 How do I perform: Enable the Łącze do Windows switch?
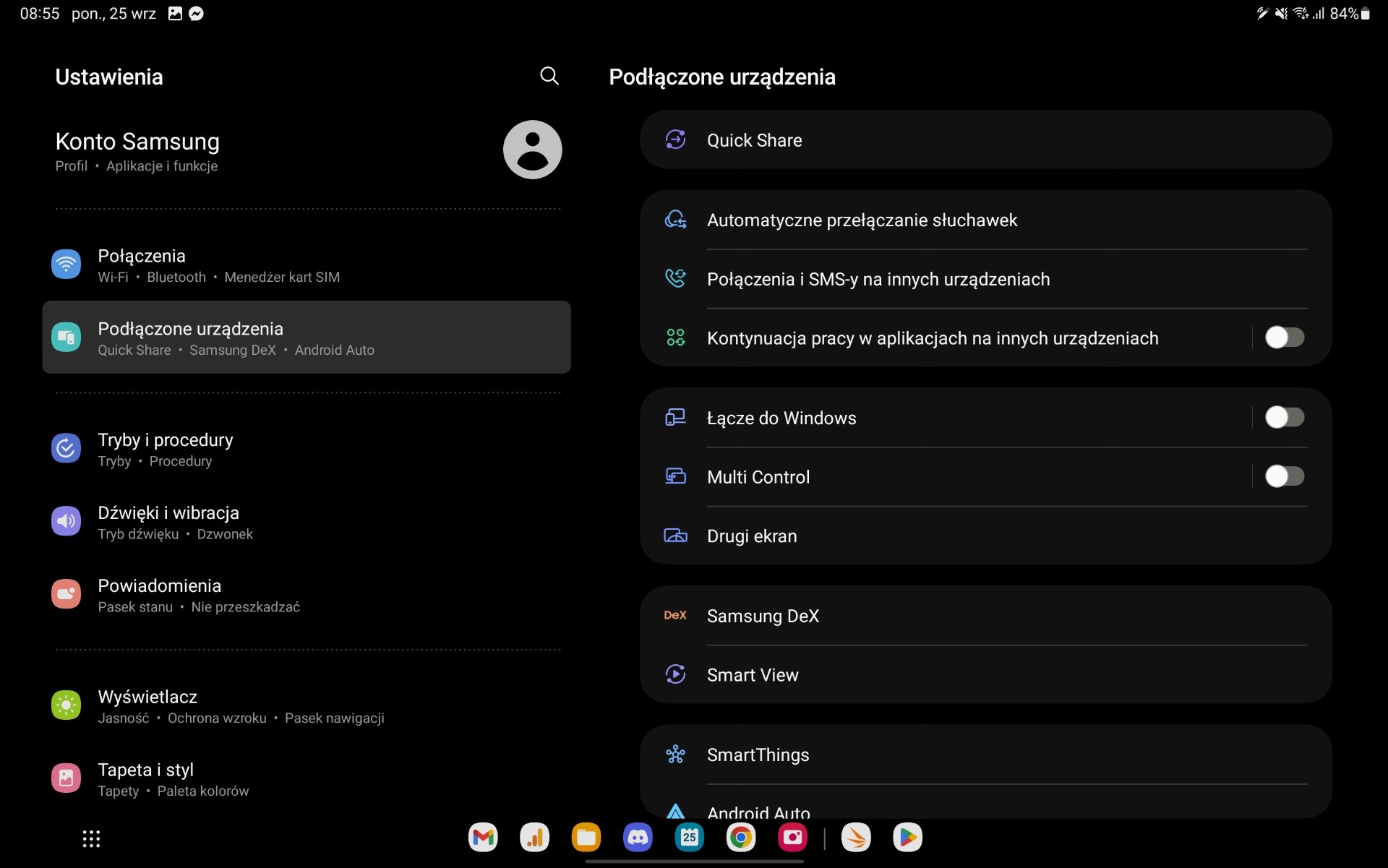(x=1285, y=417)
